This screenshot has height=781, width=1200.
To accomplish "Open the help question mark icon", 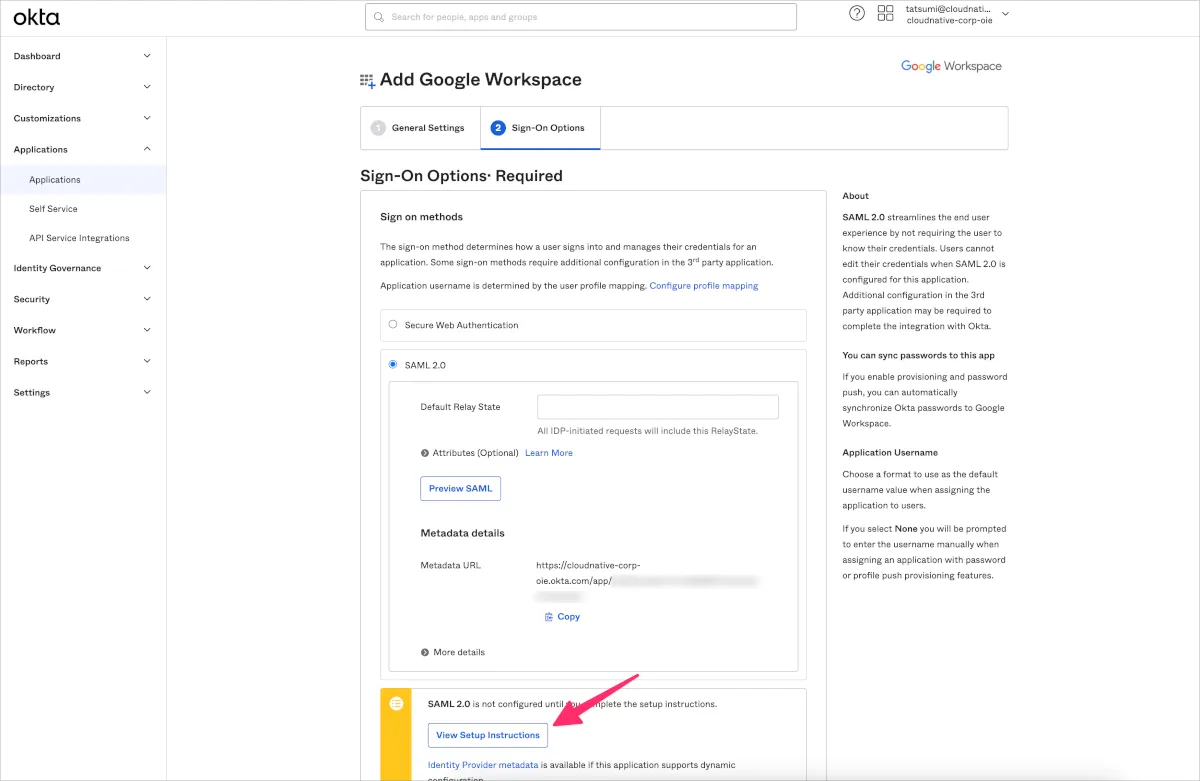I will tap(856, 13).
